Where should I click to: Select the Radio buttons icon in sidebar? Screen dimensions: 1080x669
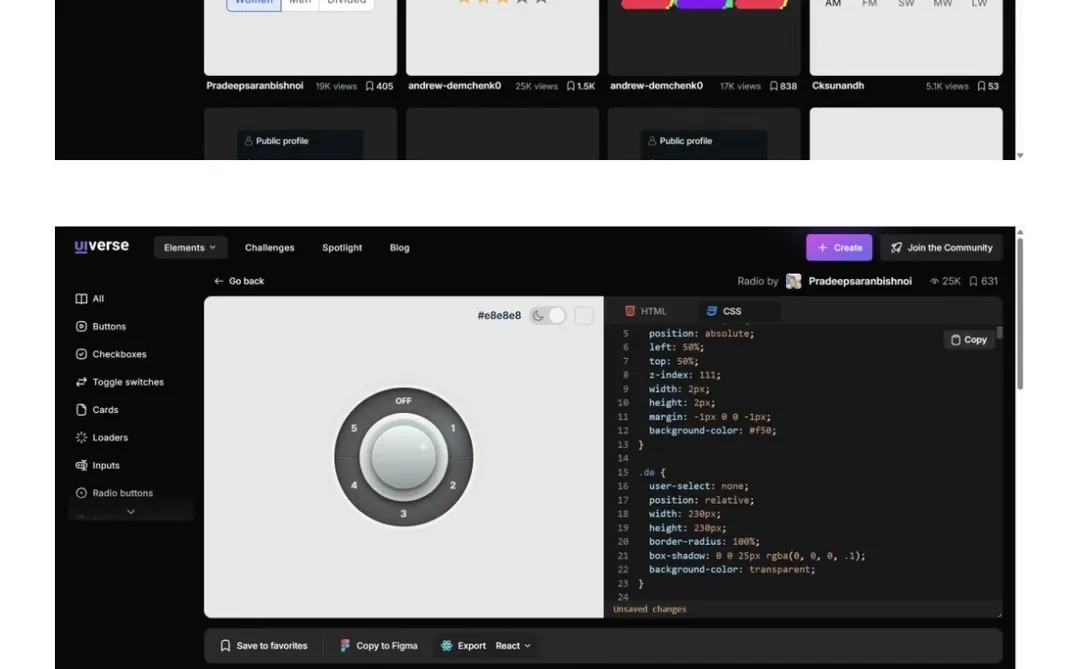81,493
